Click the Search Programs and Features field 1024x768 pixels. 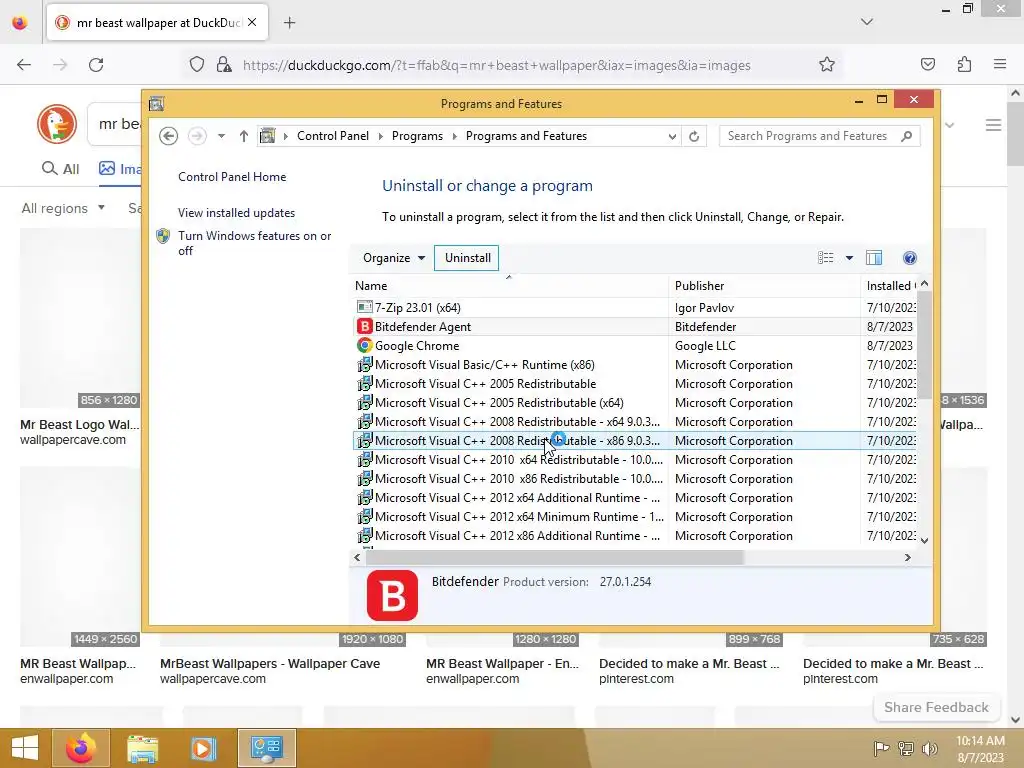820,136
